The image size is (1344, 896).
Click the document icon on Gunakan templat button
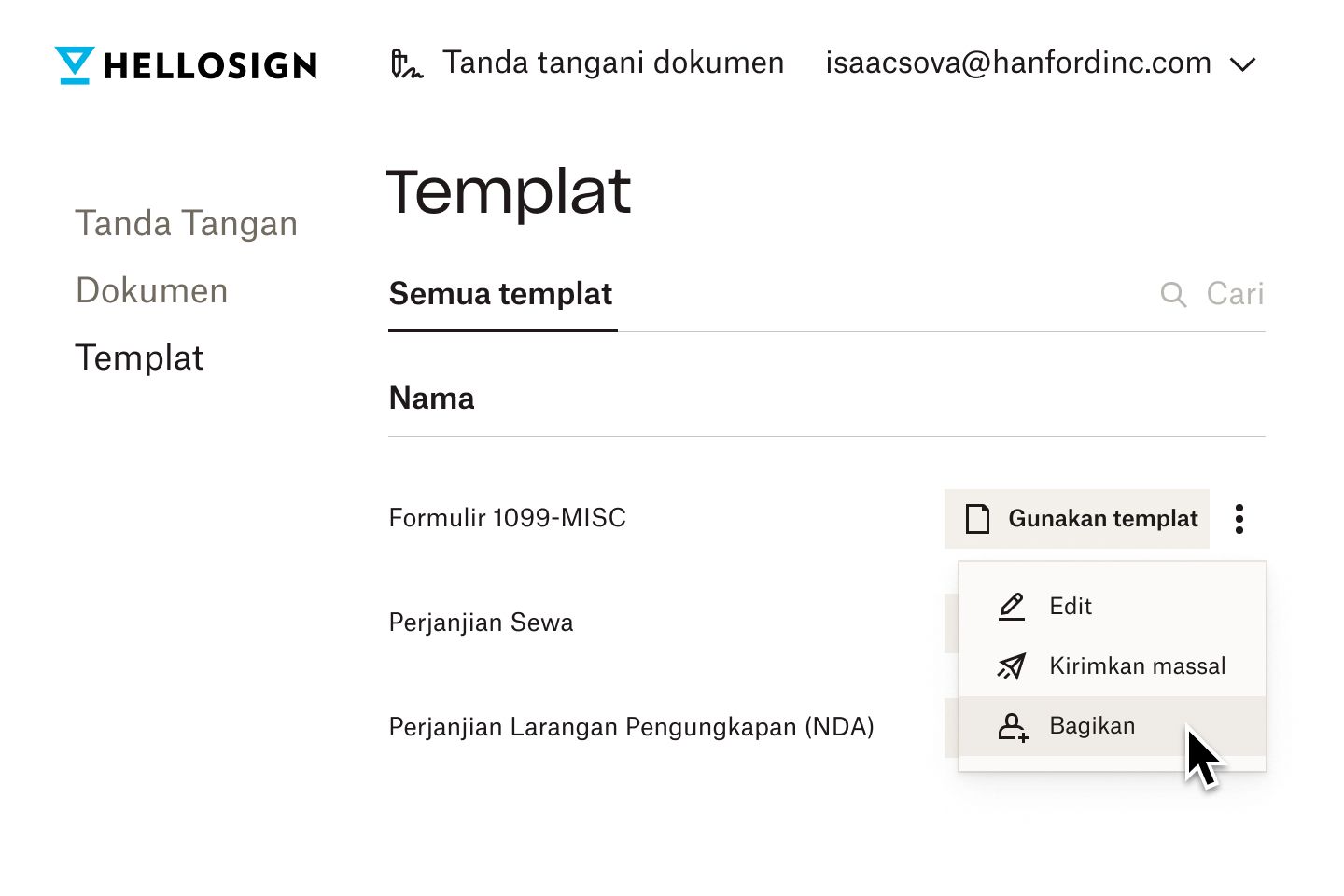click(977, 519)
